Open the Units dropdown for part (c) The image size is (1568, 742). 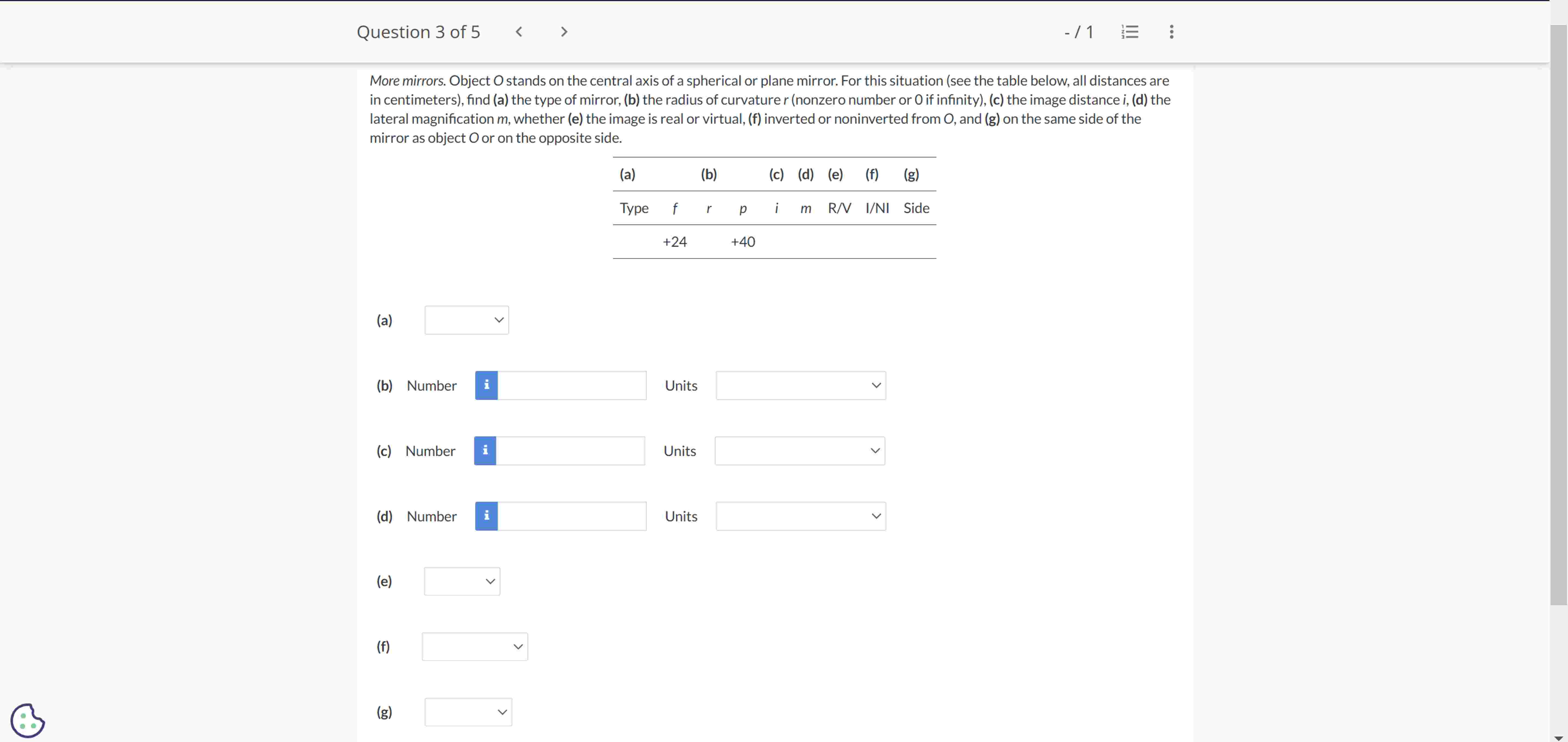[799, 451]
